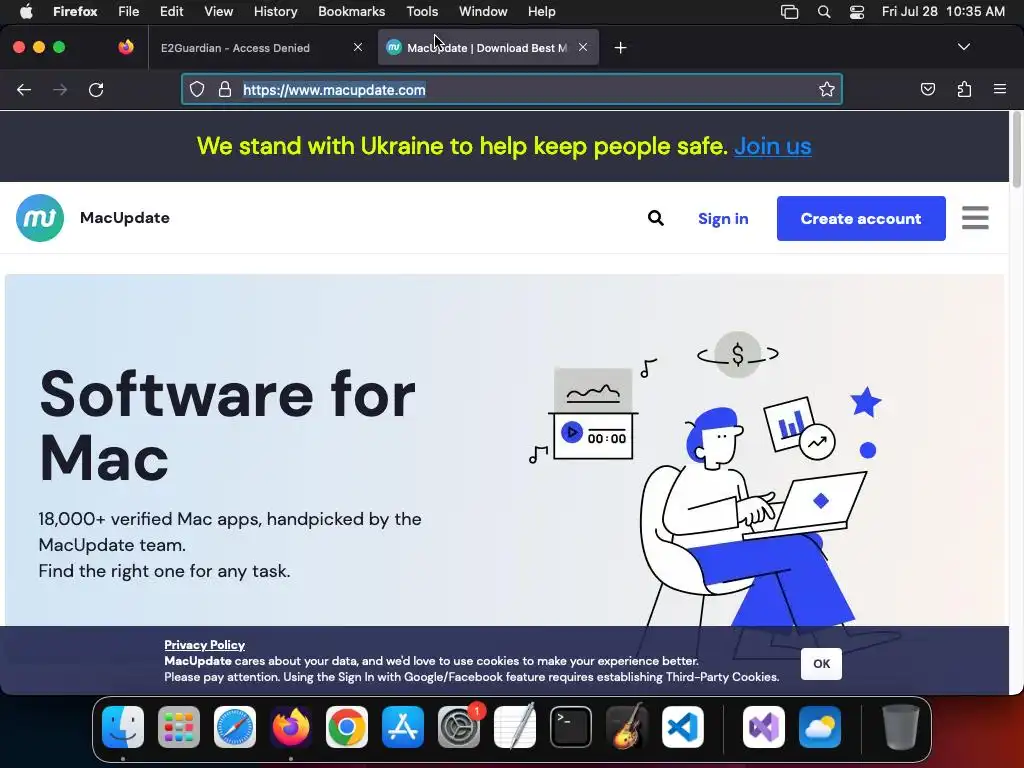The image size is (1024, 768).
Task: Open the Firefox application menu in menu bar
Action: (75, 11)
